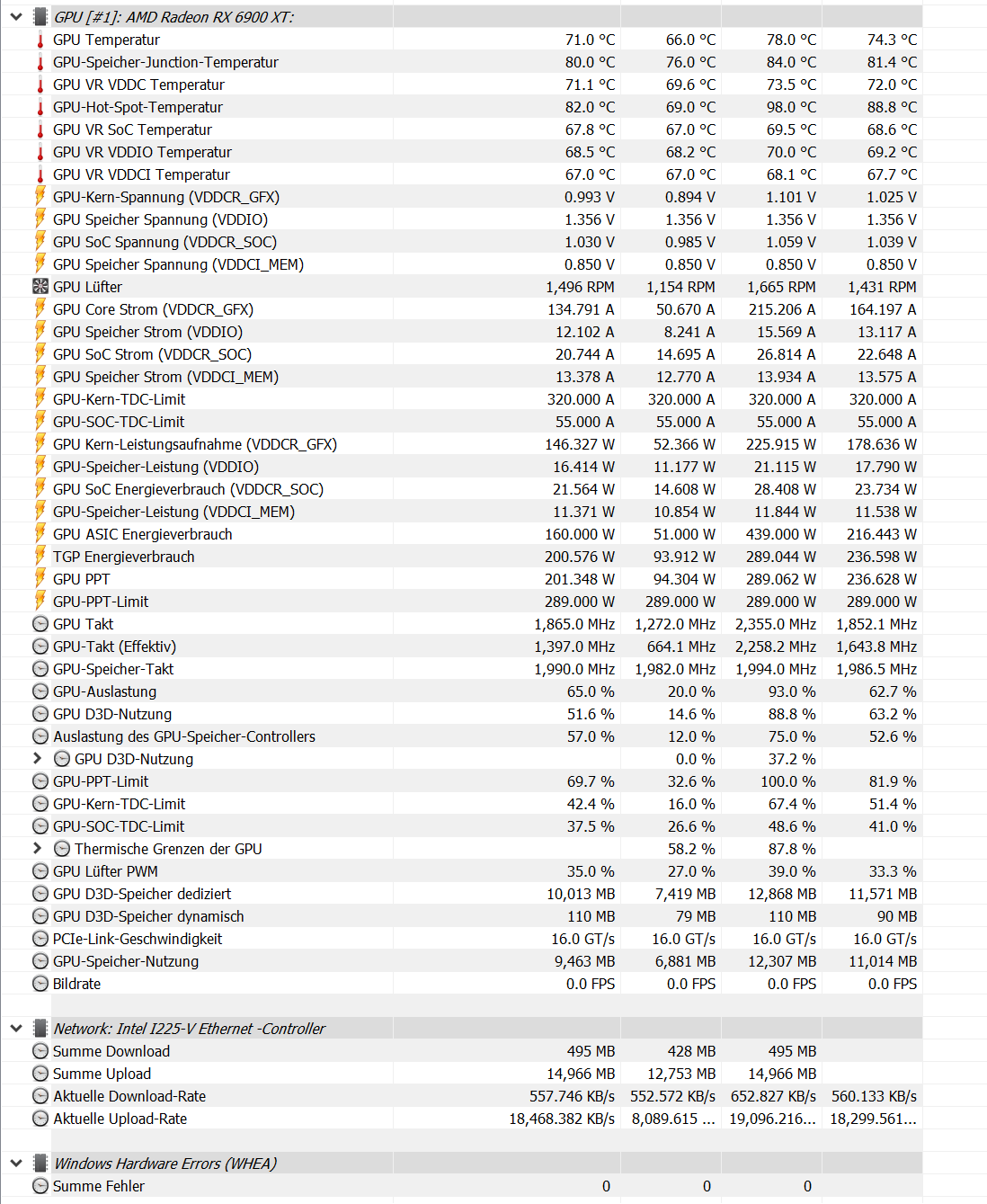
Task: Click lightning icon for GPU-PPT-Limit 289 W
Action: (40, 601)
